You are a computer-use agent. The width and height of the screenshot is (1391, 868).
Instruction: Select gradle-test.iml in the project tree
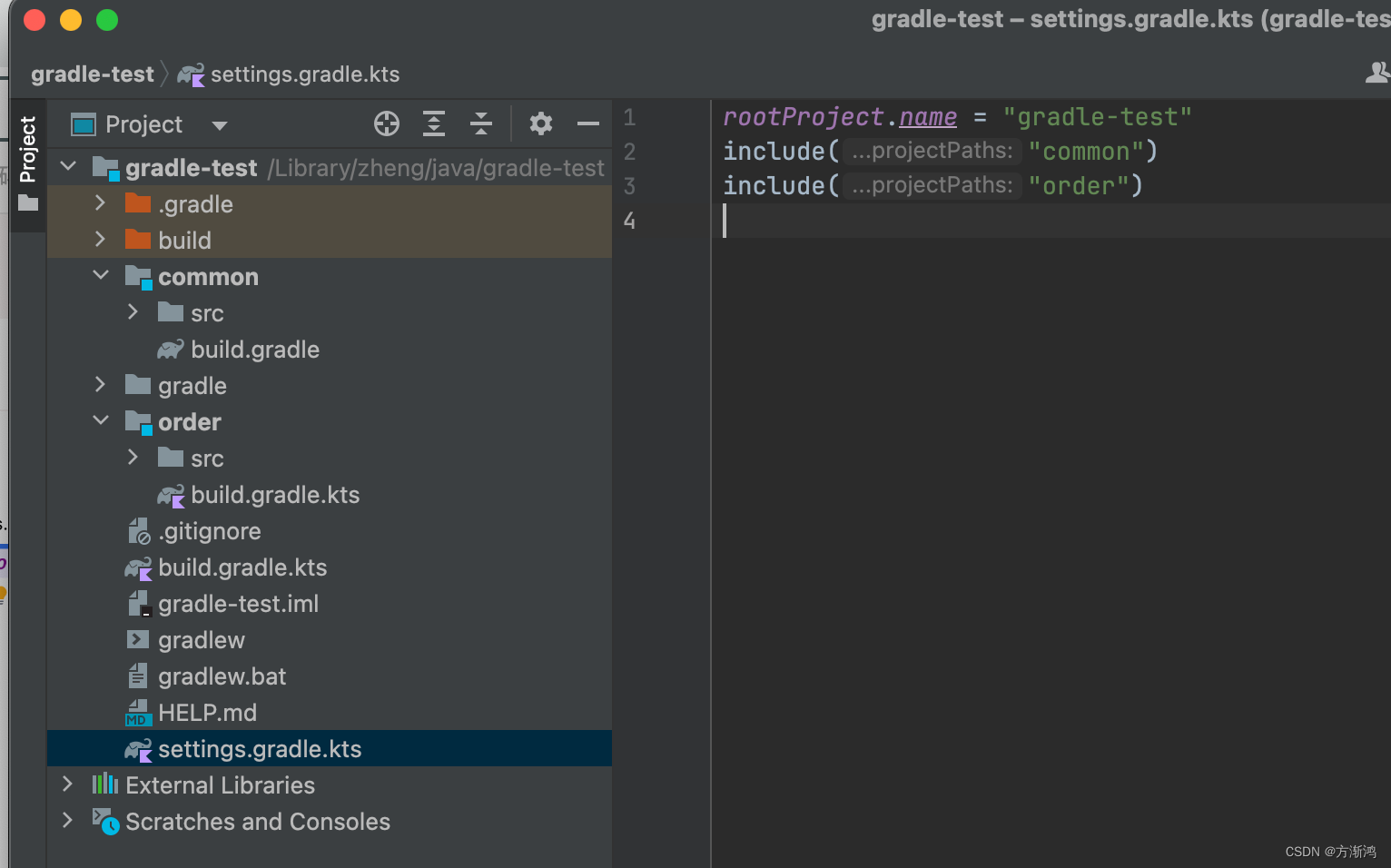(239, 603)
